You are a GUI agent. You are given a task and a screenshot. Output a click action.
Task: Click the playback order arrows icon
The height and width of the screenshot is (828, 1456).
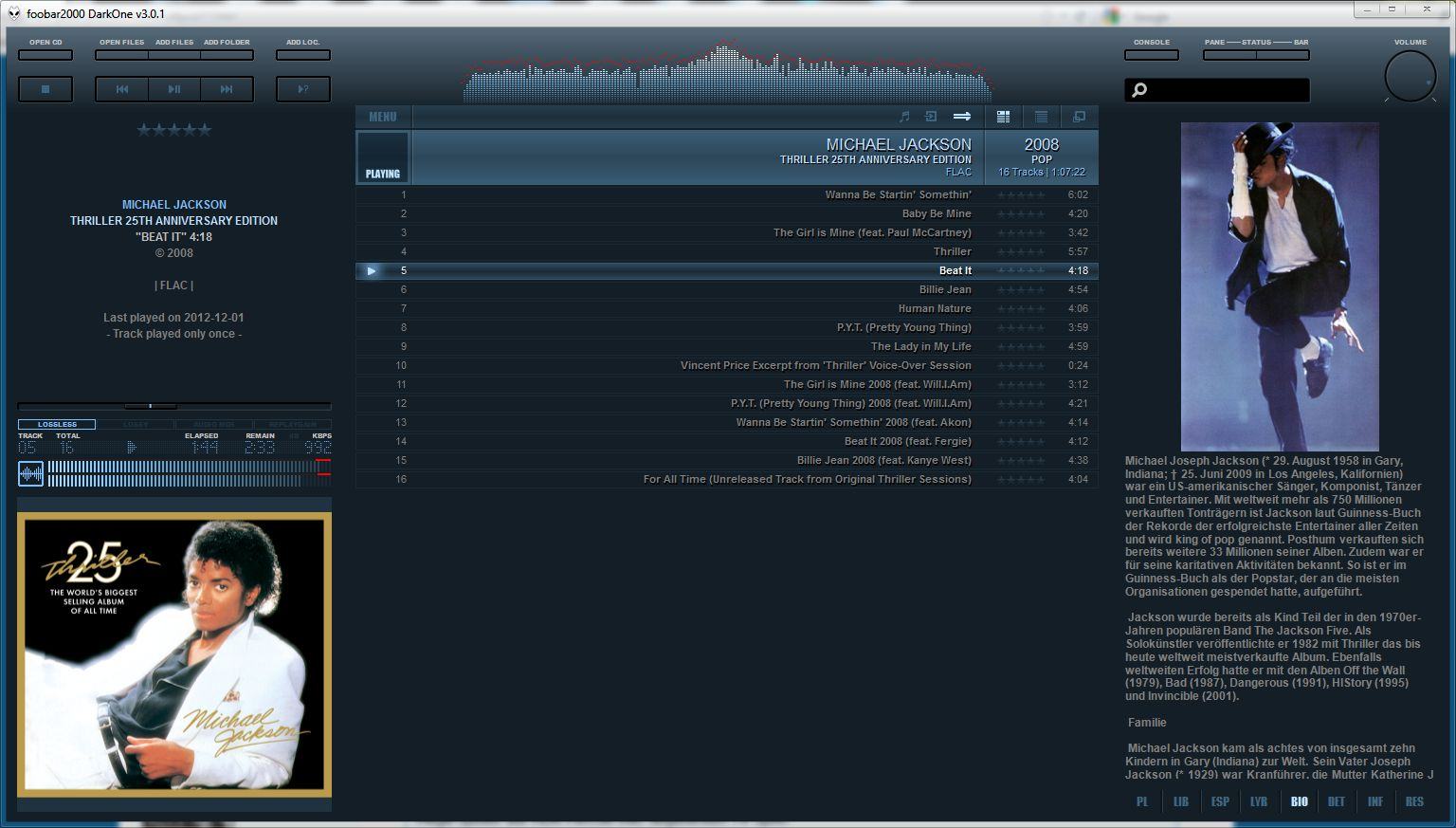pyautogui.click(x=962, y=117)
